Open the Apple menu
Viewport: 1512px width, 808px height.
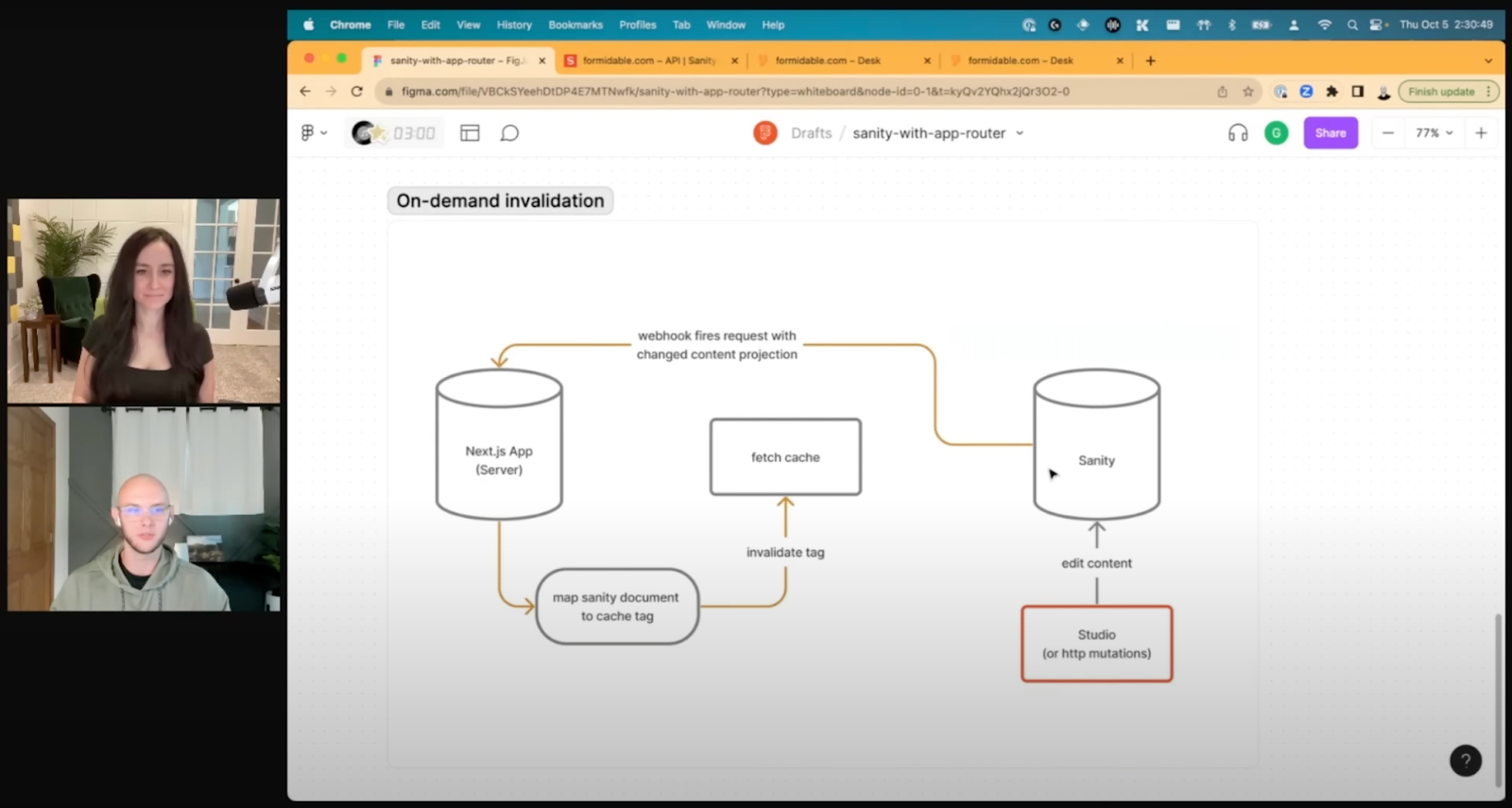308,25
